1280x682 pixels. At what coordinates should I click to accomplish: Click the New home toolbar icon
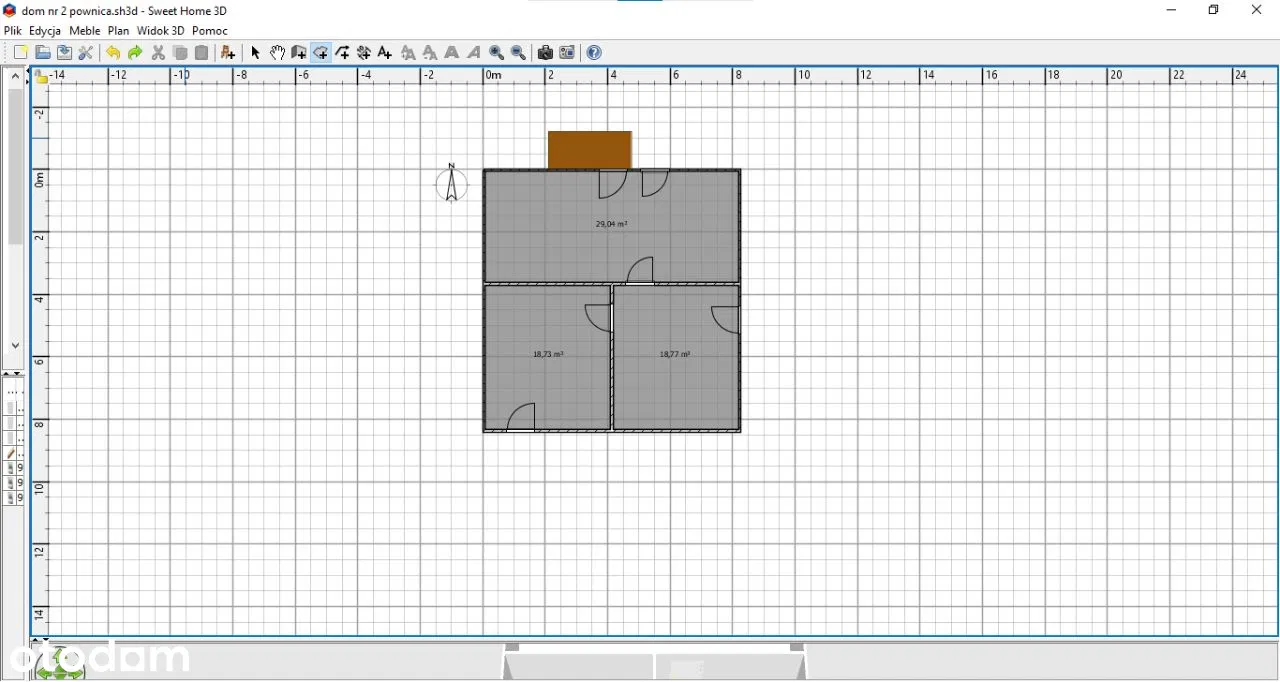21,53
